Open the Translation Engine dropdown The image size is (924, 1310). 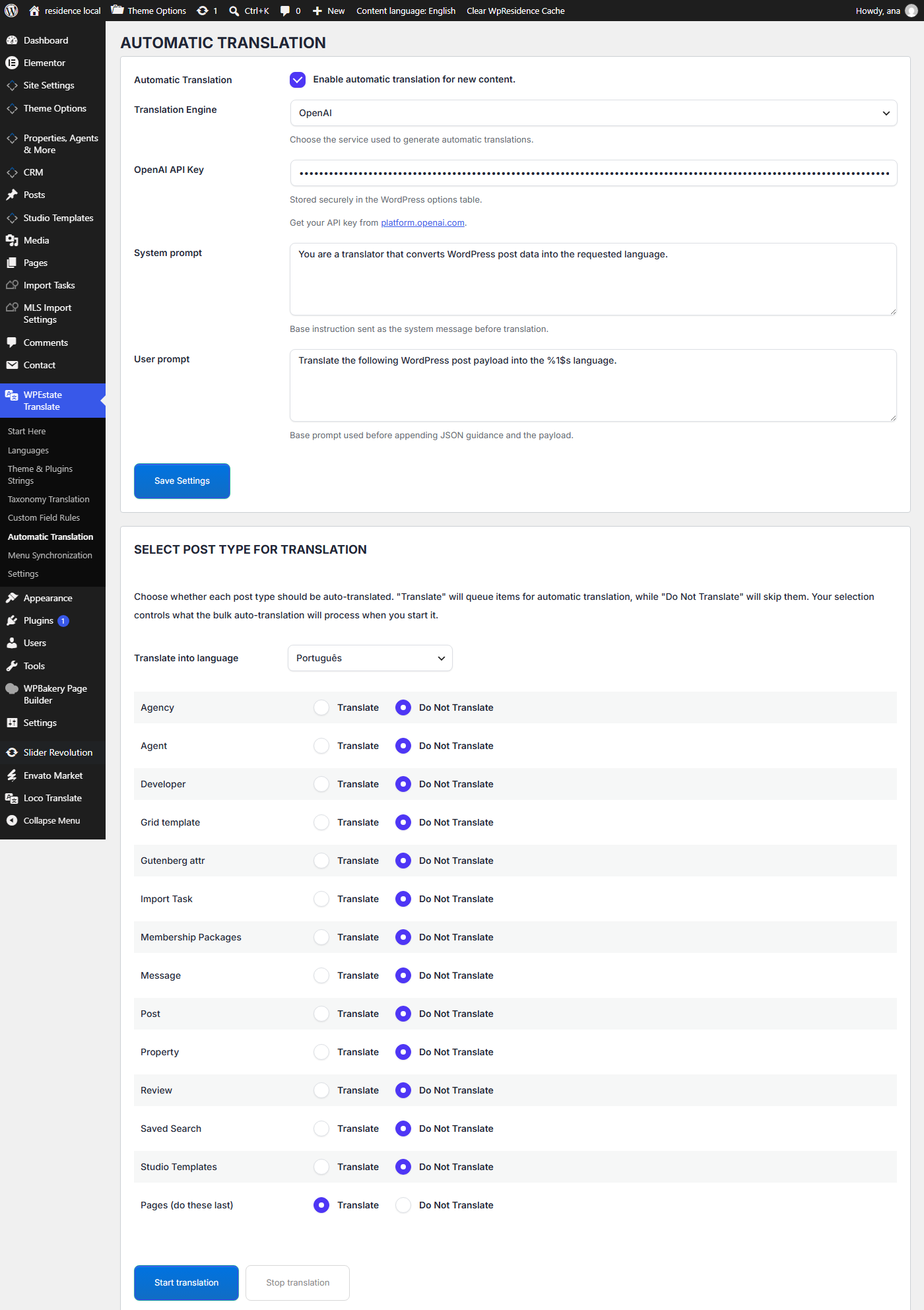[593, 113]
